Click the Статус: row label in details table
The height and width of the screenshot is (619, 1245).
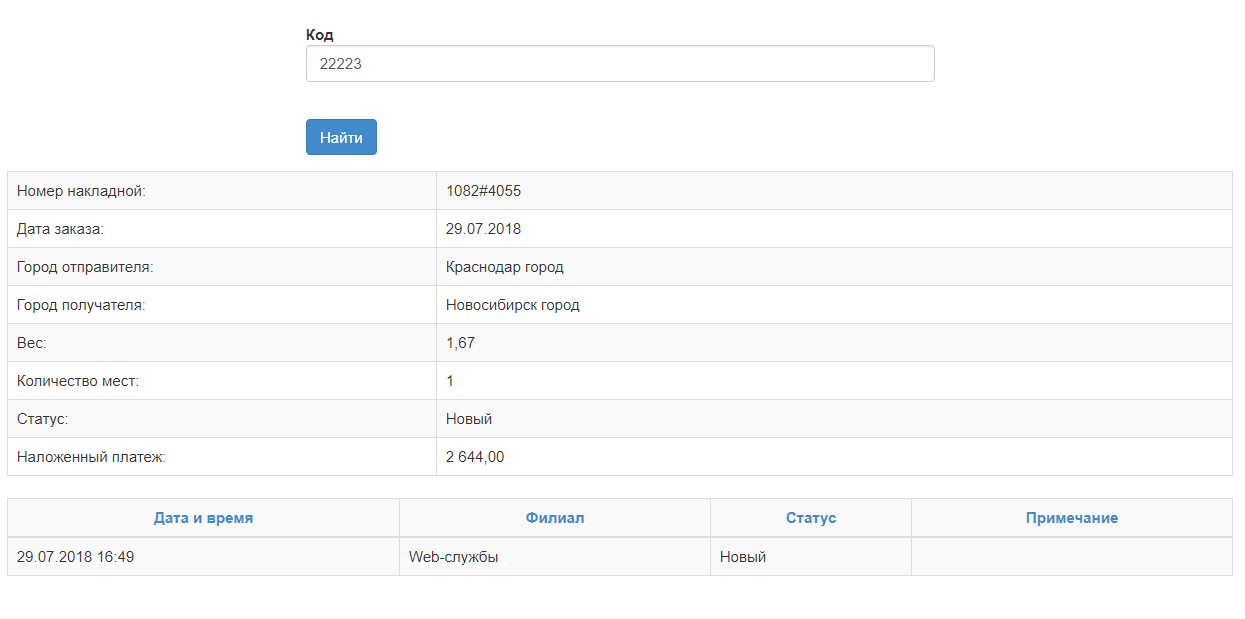tap(42, 419)
